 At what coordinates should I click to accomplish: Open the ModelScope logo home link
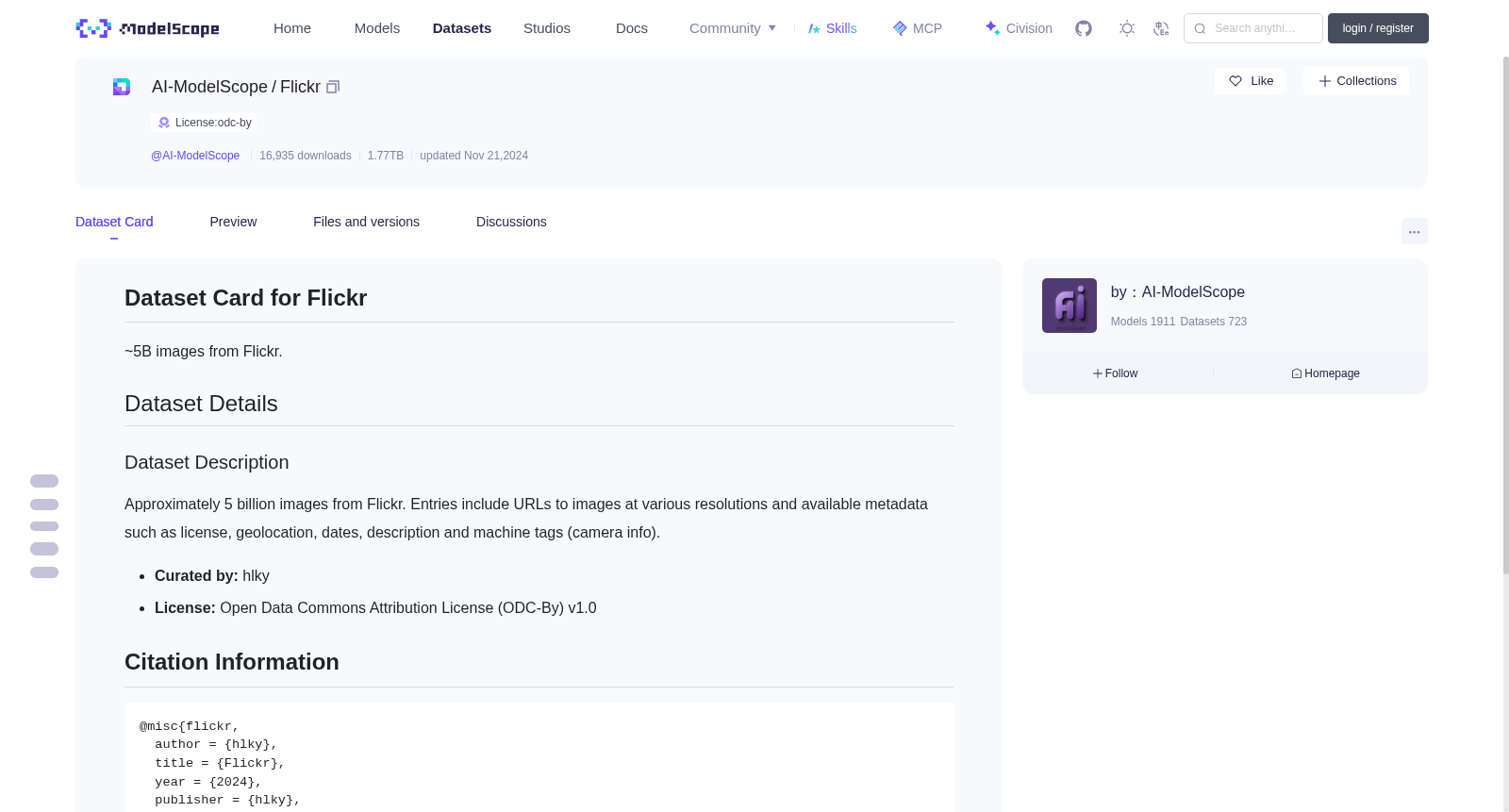147,28
